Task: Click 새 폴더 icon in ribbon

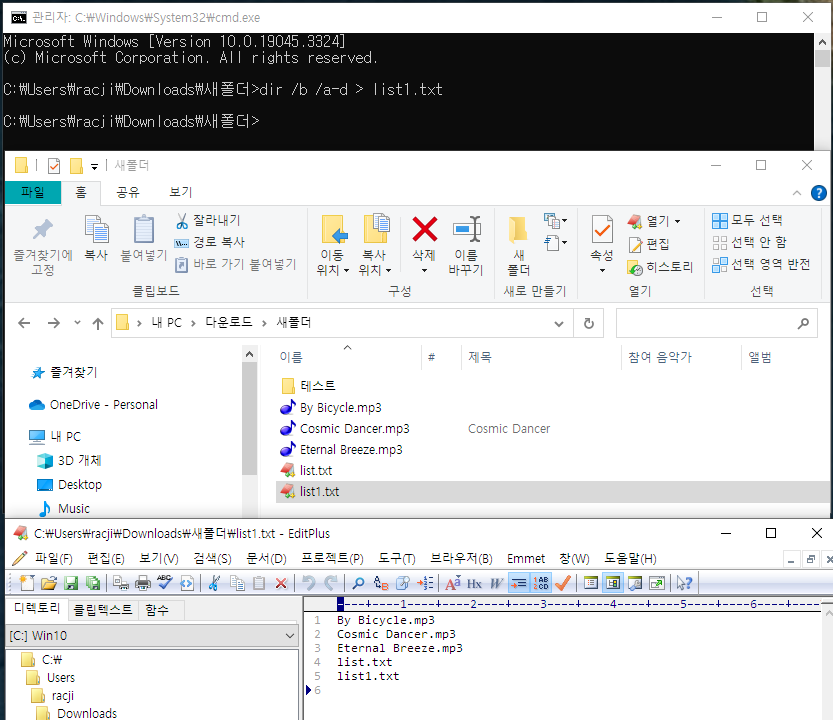Action: (518, 230)
